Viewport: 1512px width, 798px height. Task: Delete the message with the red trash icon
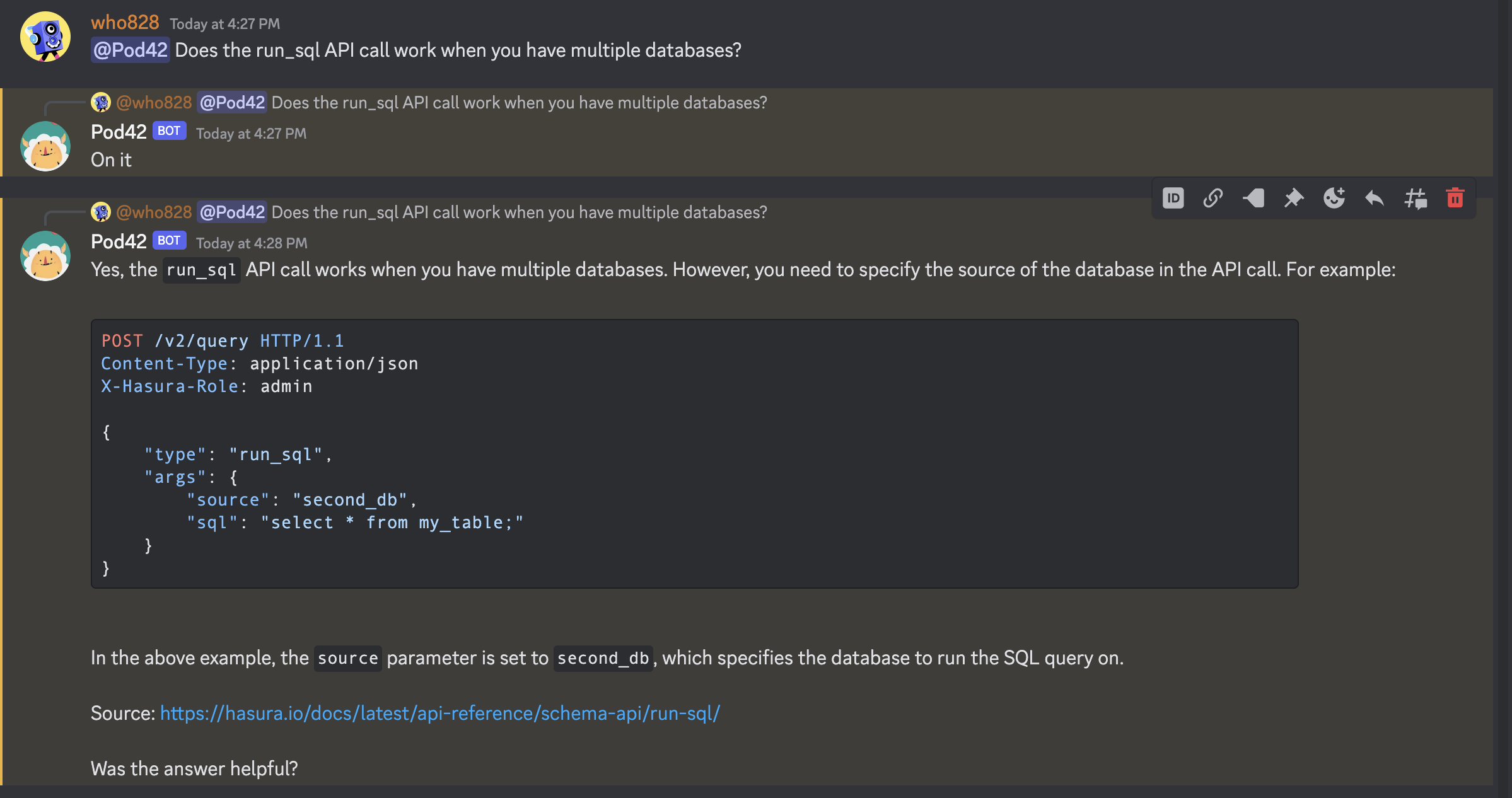[x=1455, y=199]
